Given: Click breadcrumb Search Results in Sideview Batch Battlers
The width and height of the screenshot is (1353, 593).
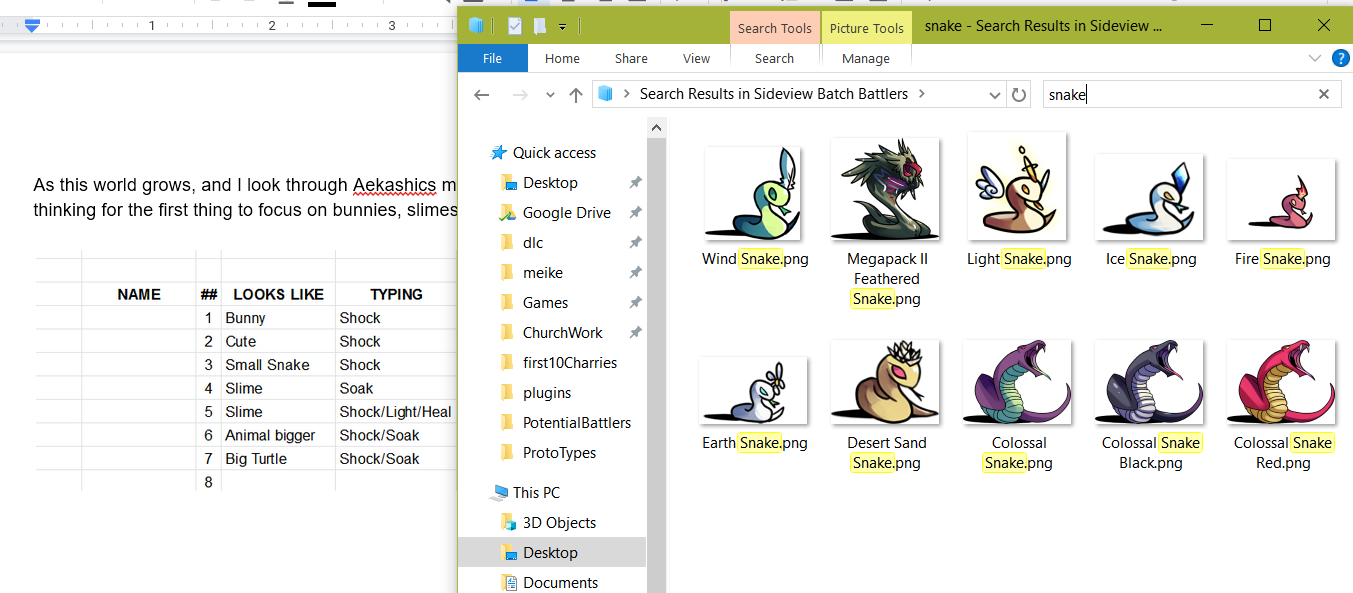Looking at the screenshot, I should [774, 94].
